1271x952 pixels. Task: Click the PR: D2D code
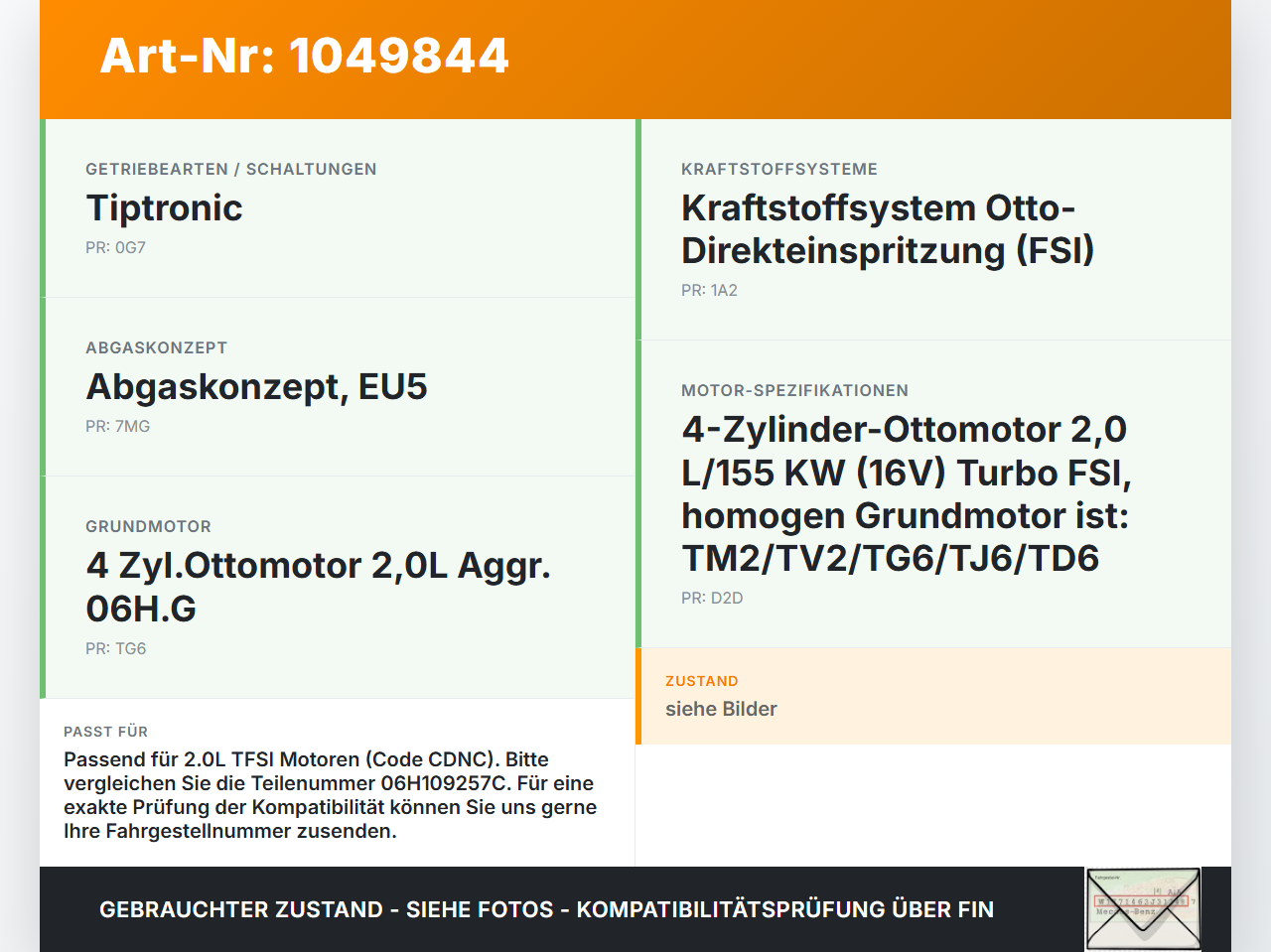pyautogui.click(x=712, y=599)
